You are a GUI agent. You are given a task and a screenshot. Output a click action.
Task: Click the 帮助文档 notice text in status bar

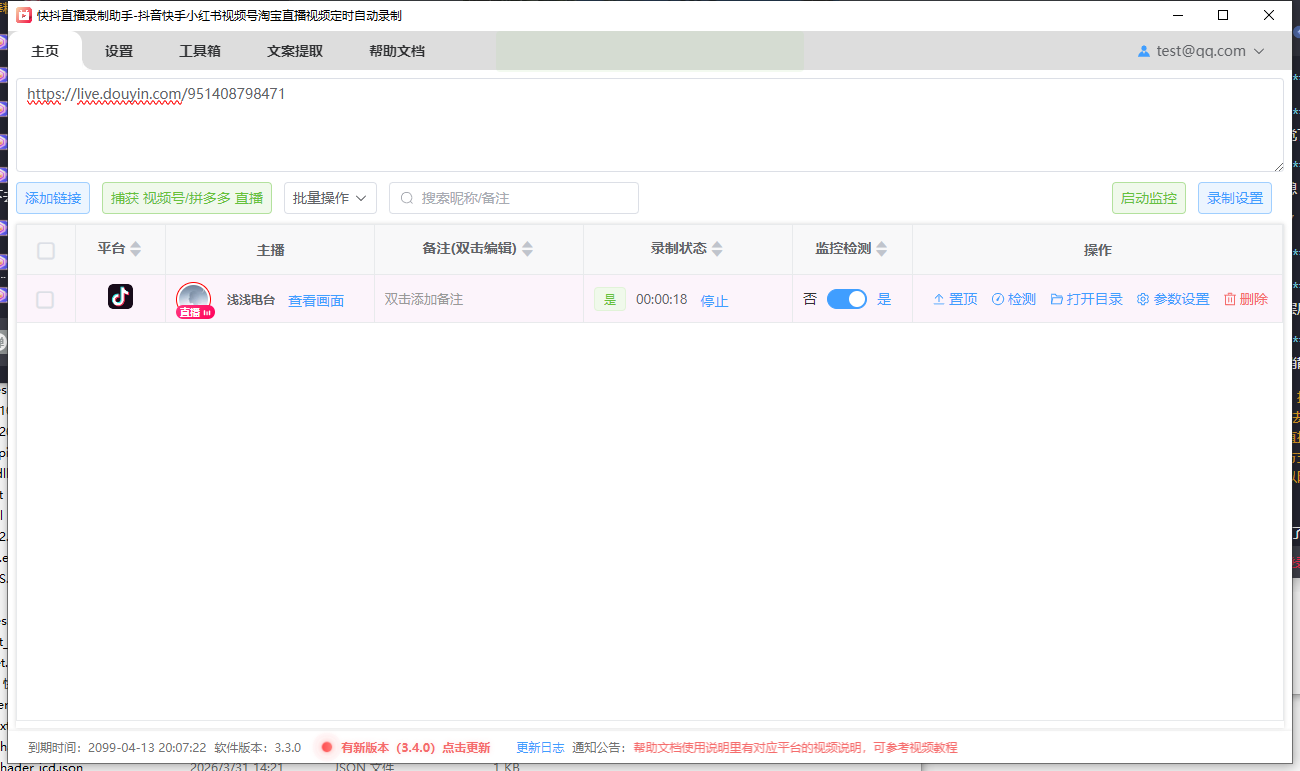tap(795, 747)
